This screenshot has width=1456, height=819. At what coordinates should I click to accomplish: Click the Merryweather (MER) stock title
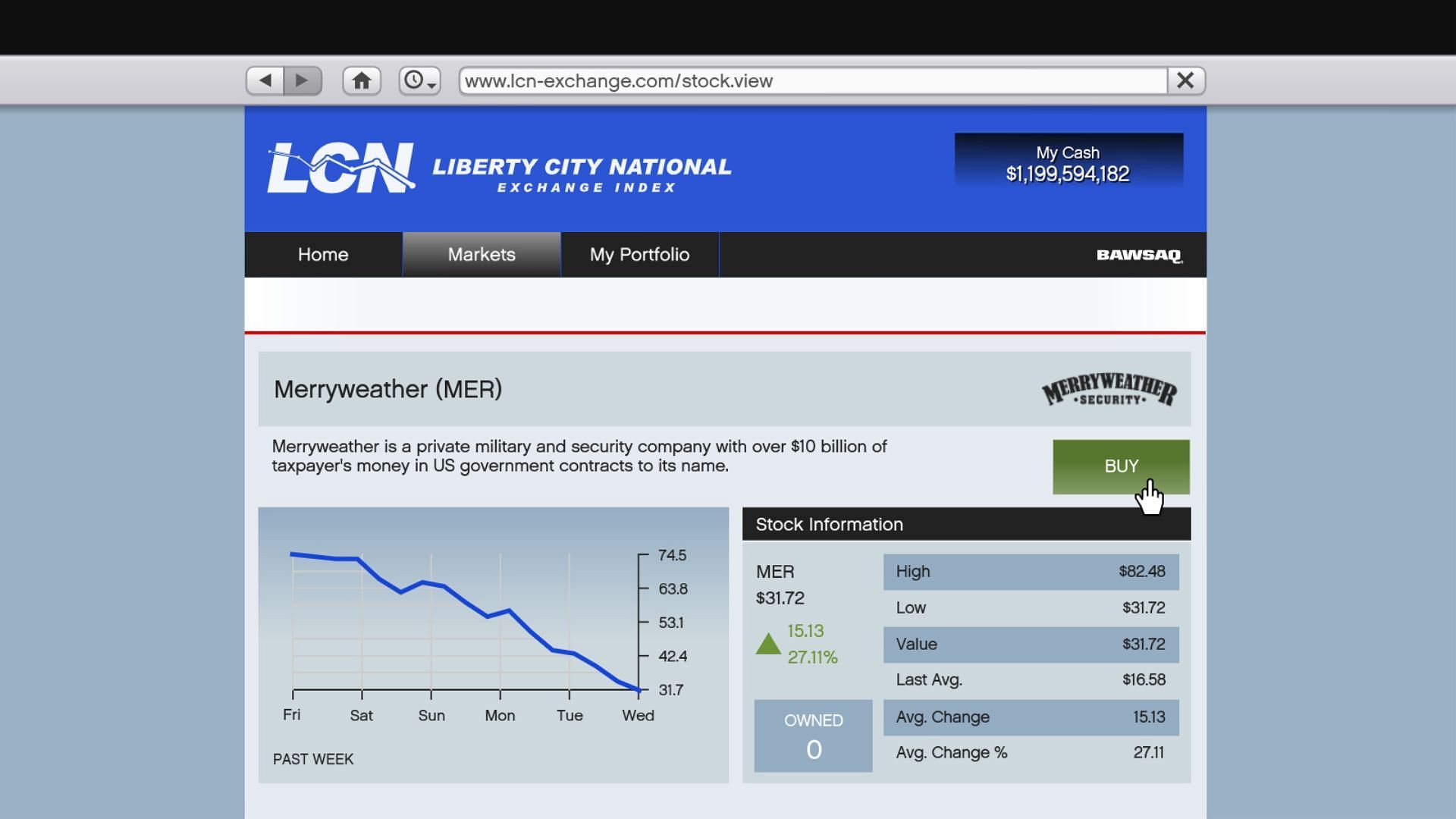coord(388,390)
